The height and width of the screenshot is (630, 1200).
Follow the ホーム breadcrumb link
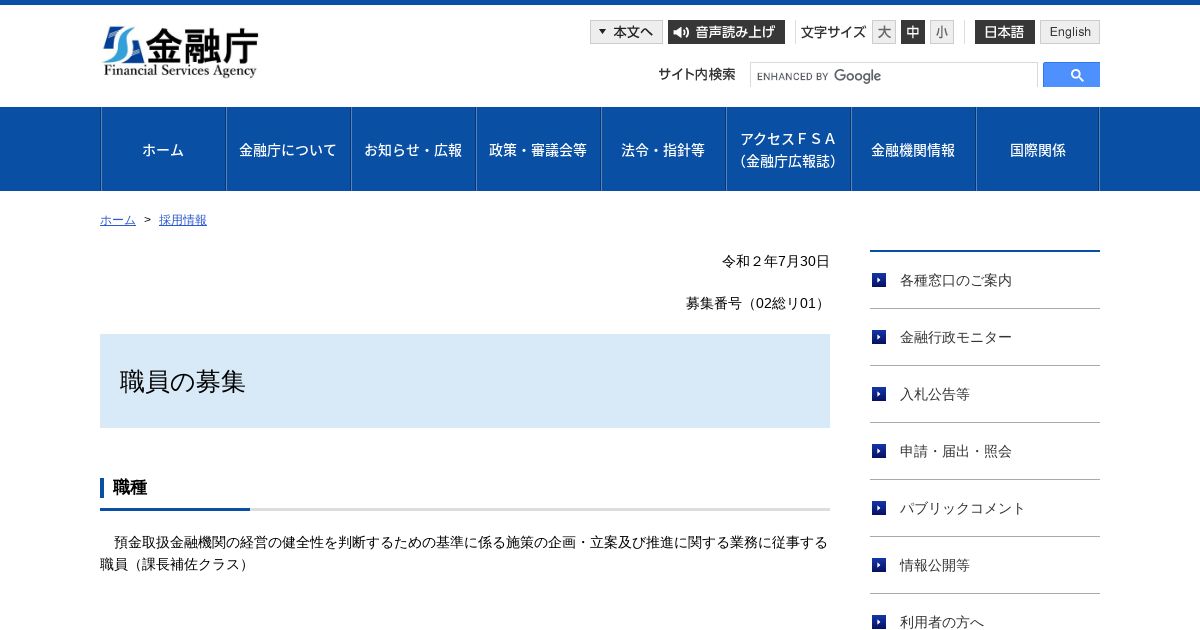pos(118,220)
